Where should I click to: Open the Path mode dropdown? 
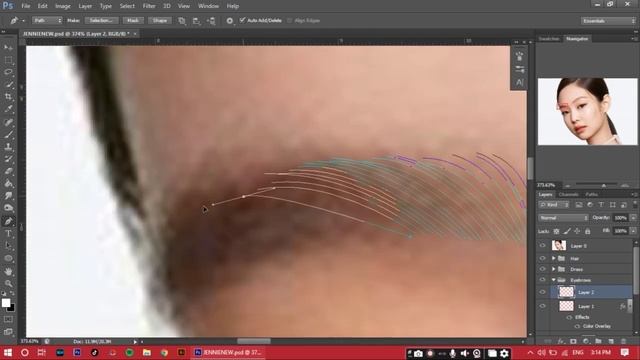(47, 20)
